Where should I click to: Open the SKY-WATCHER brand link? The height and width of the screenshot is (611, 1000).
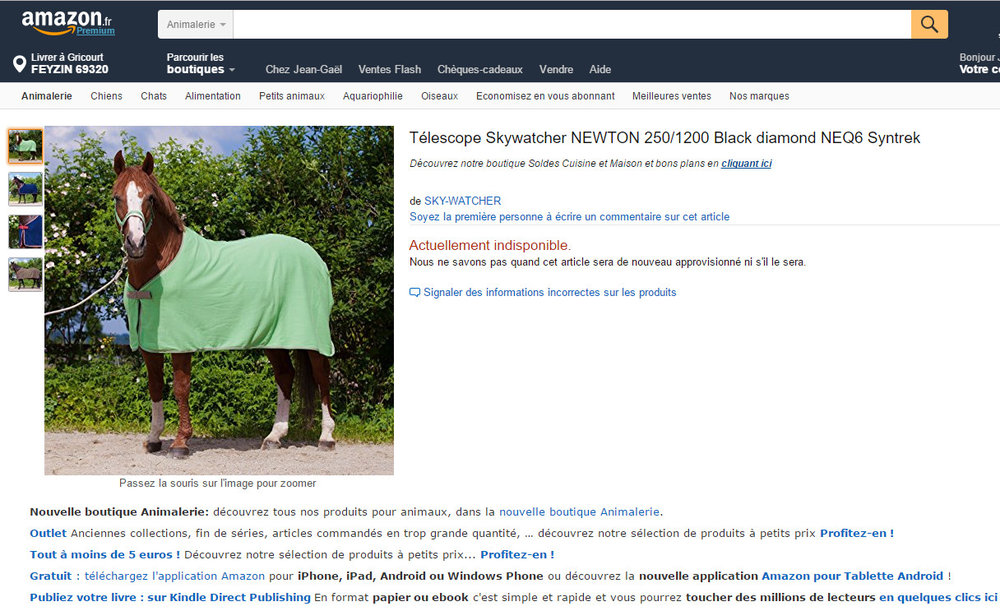point(462,200)
